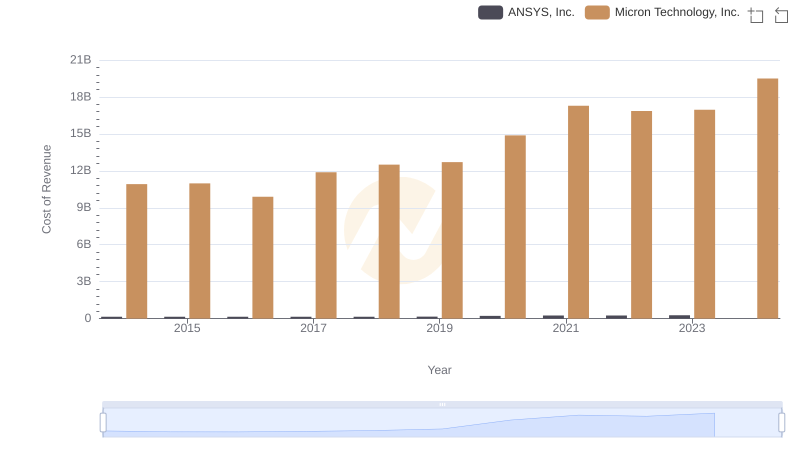Select the Micron bar for 2017

point(326,245)
